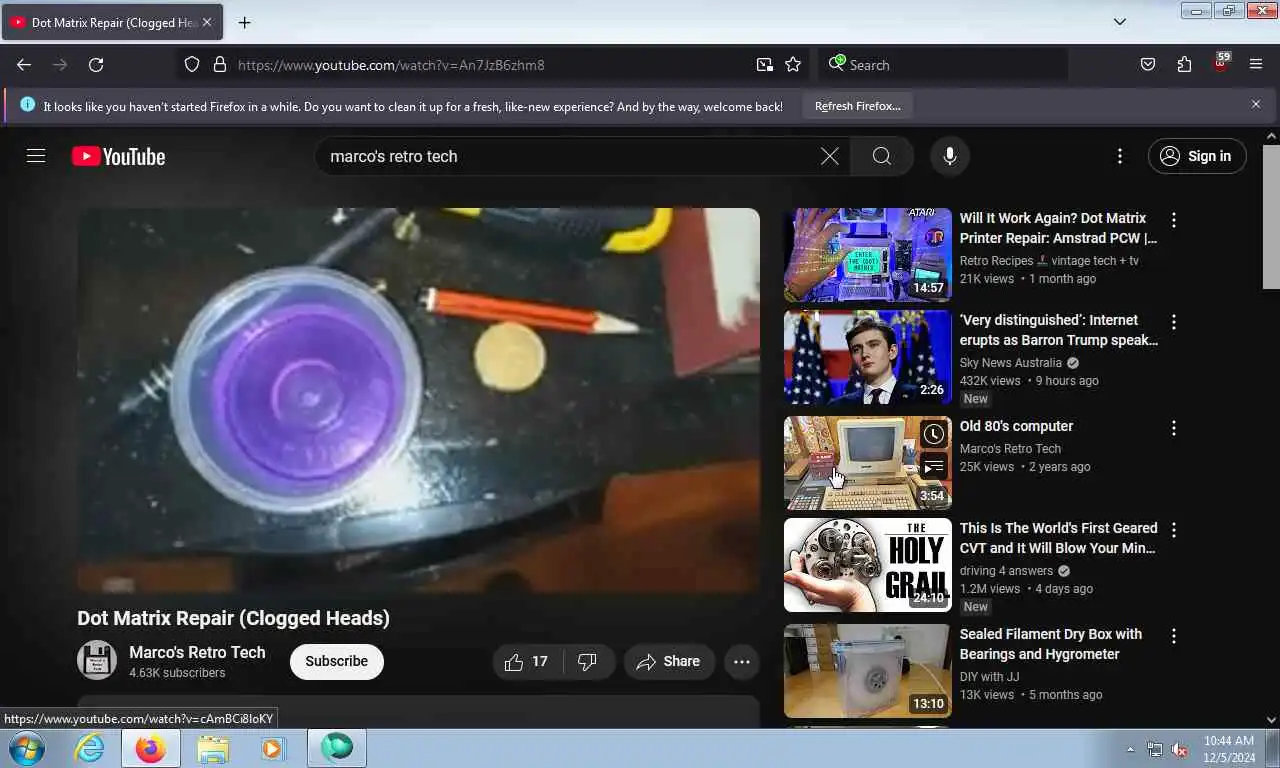Open the HOLY GRAIL CVT video thumbnail
This screenshot has height=768, width=1280.
(867, 565)
